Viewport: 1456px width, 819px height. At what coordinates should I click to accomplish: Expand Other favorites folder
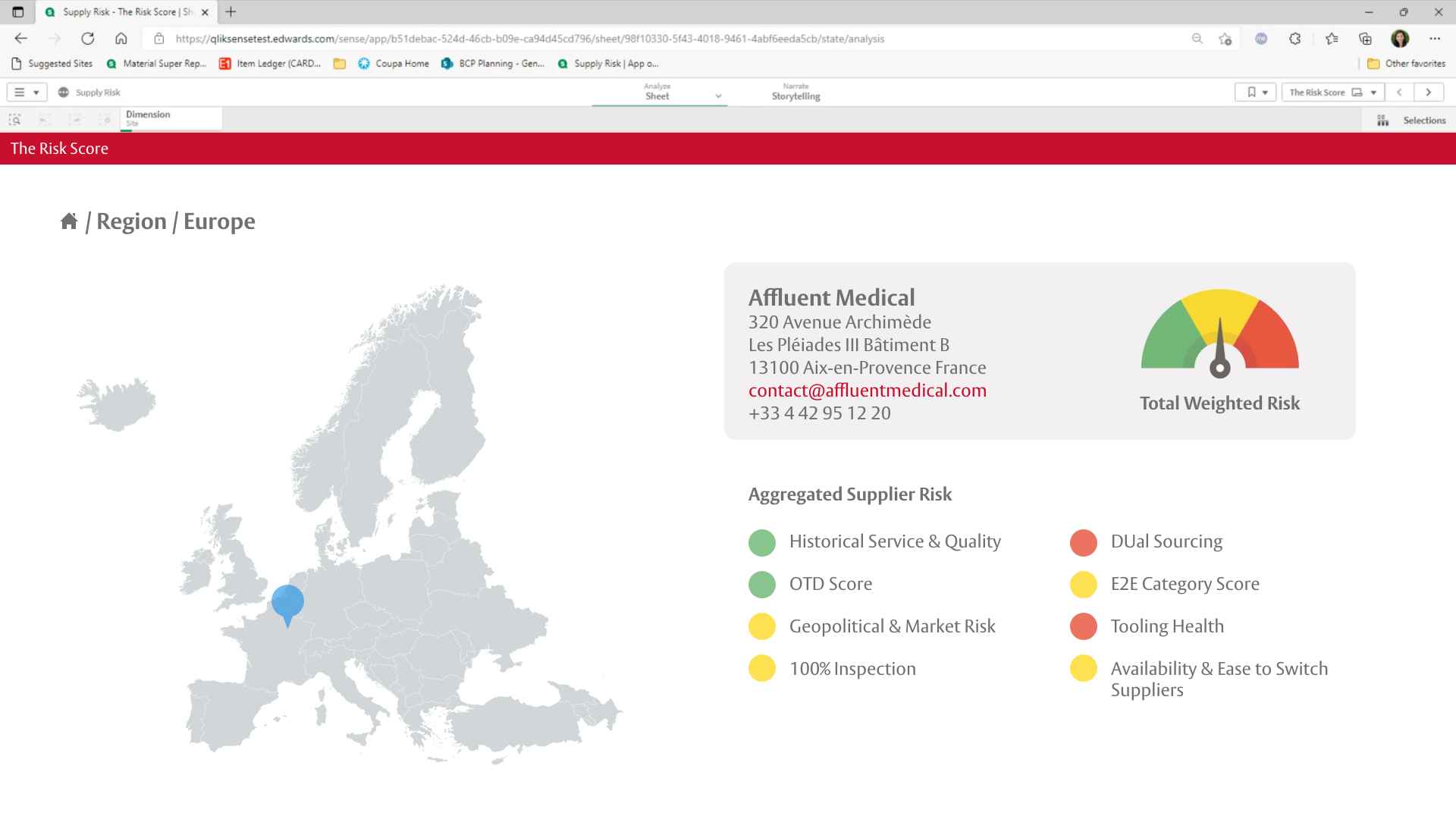1407,64
